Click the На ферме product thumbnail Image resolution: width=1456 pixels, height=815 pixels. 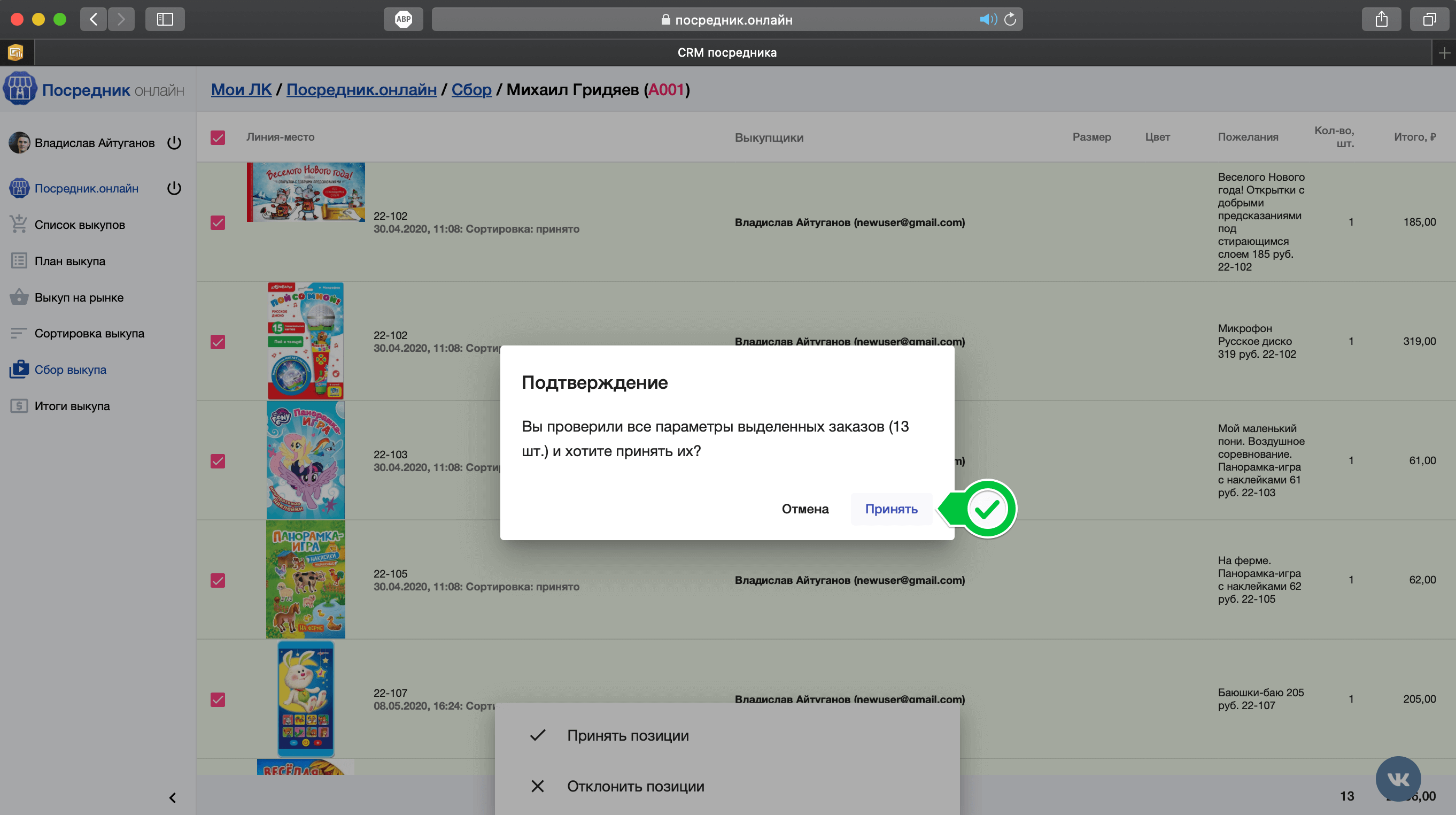click(305, 580)
